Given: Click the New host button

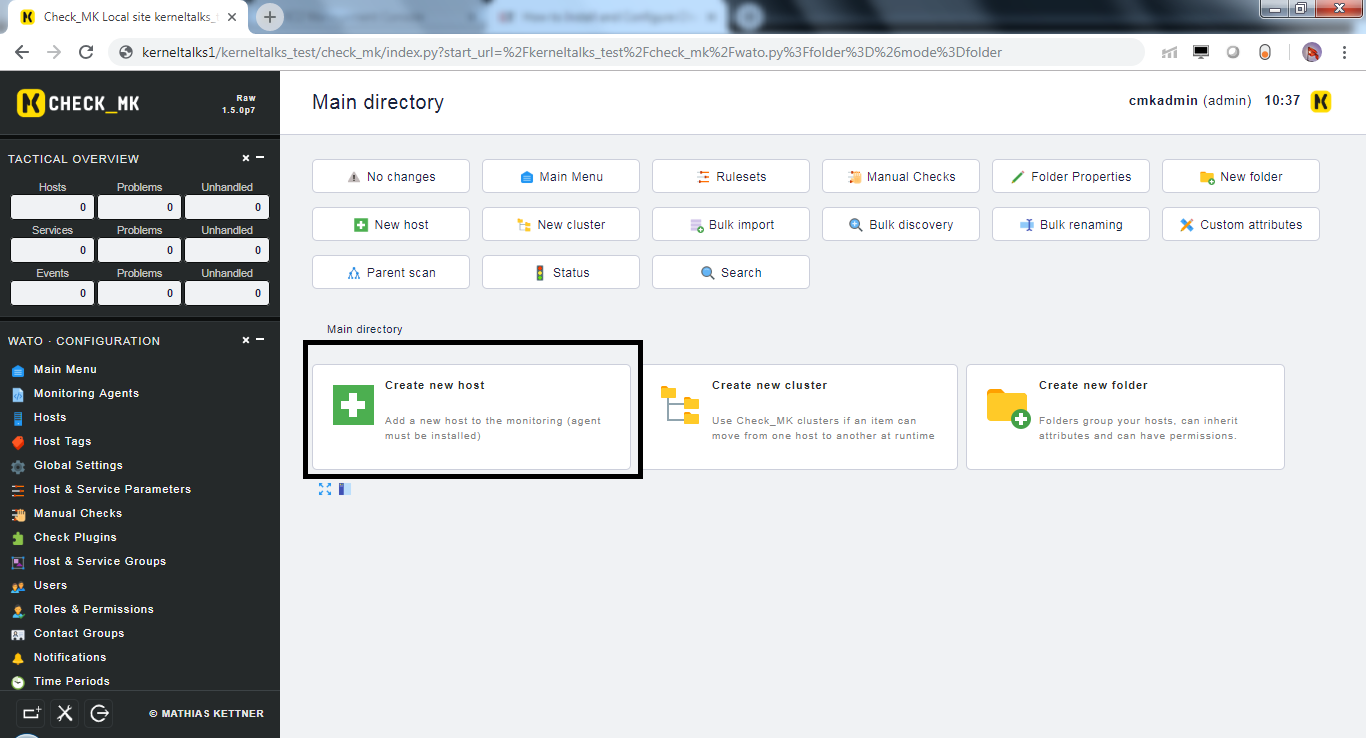Looking at the screenshot, I should coord(390,224).
